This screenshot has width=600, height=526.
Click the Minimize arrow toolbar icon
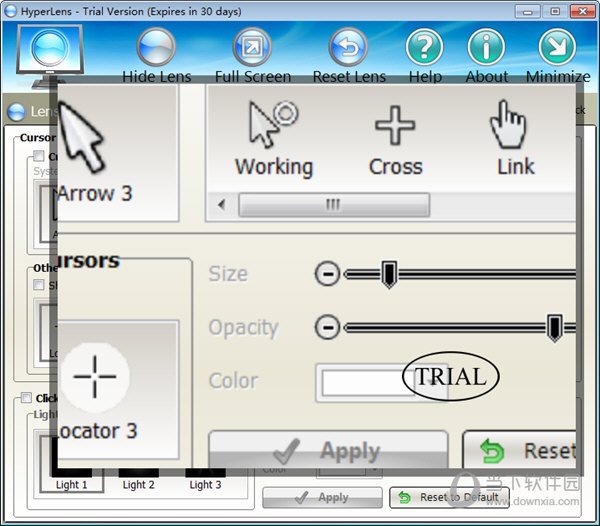557,47
